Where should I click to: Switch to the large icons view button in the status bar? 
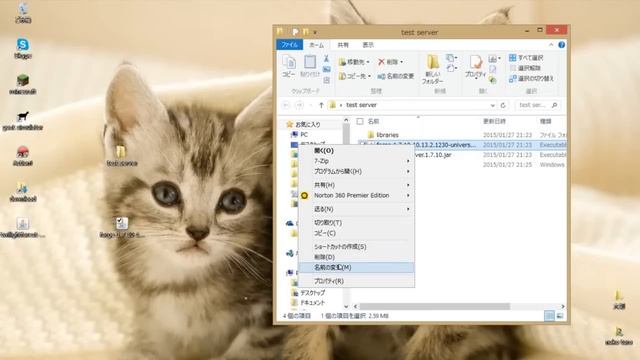pyautogui.click(x=560, y=316)
